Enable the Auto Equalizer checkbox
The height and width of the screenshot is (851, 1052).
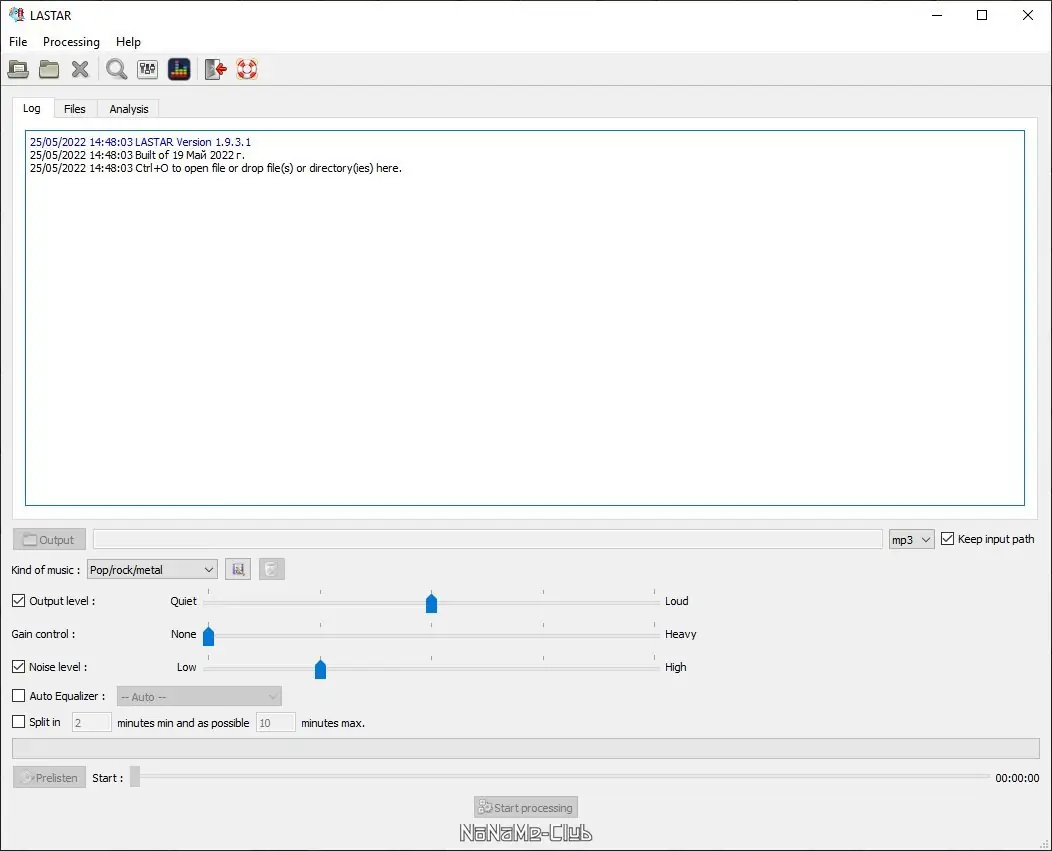click(x=19, y=696)
